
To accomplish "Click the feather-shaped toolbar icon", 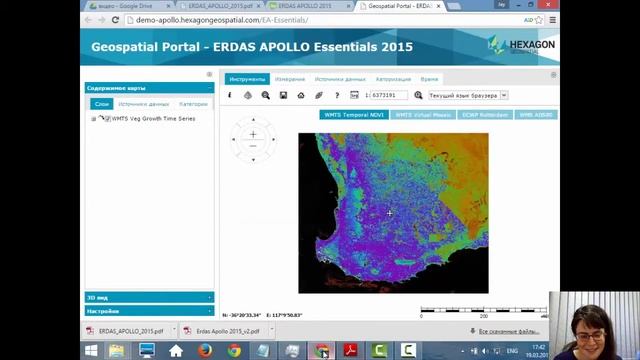I will (x=319, y=95).
